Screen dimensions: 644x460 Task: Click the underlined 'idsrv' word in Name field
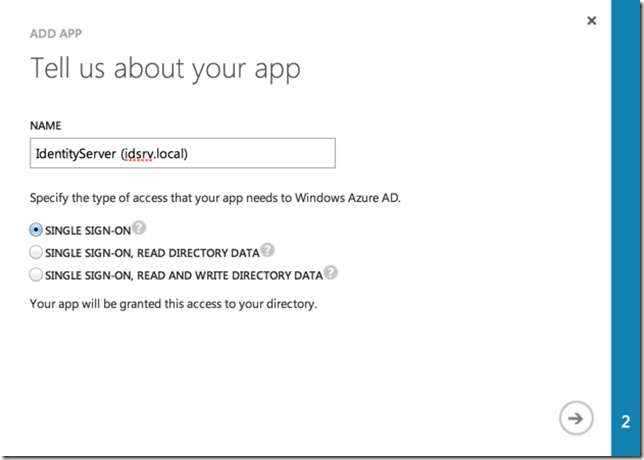[x=142, y=153]
